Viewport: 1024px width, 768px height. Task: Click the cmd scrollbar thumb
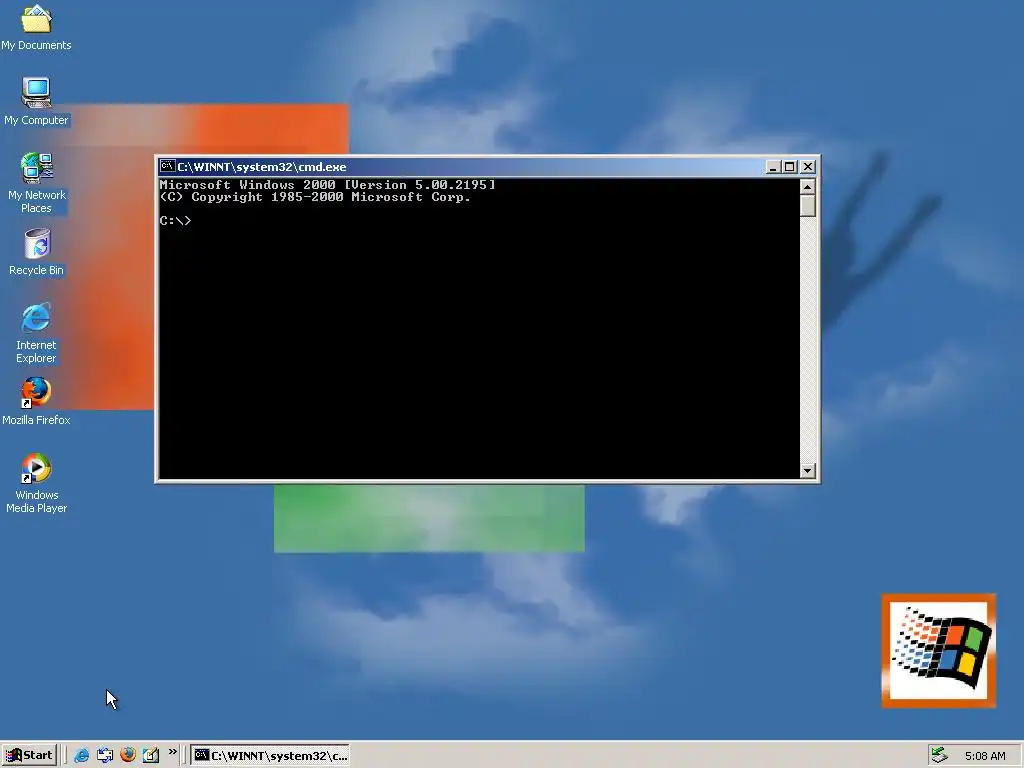click(808, 206)
